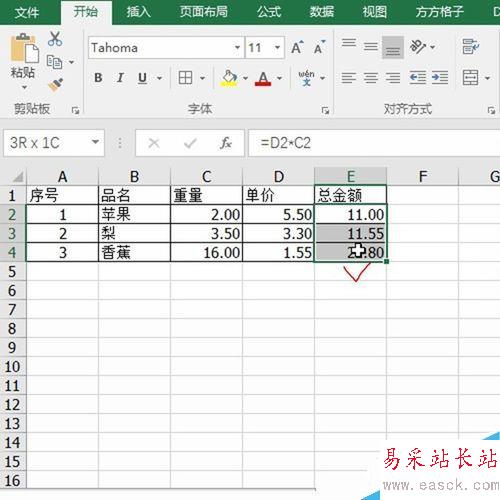The width and height of the screenshot is (500, 500).
Task: Click the Copy icon
Action: click(x=54, y=62)
